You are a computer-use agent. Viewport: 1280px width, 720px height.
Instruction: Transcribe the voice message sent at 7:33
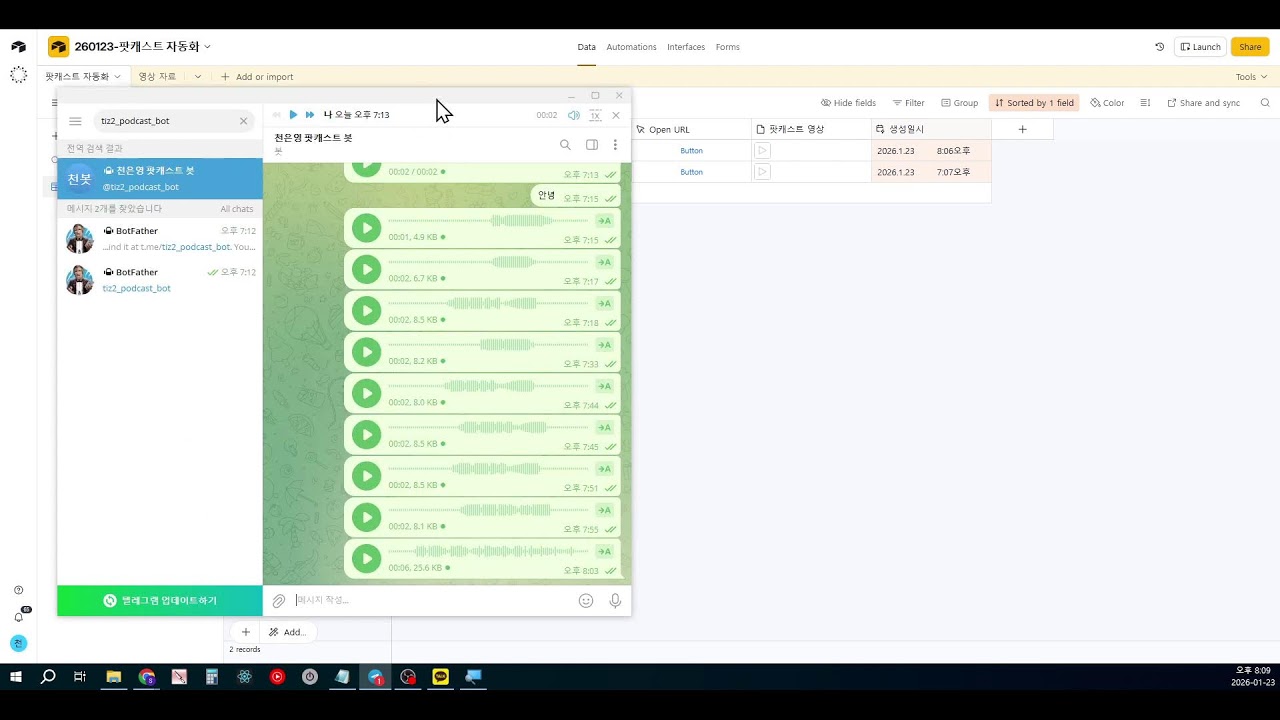pos(604,345)
